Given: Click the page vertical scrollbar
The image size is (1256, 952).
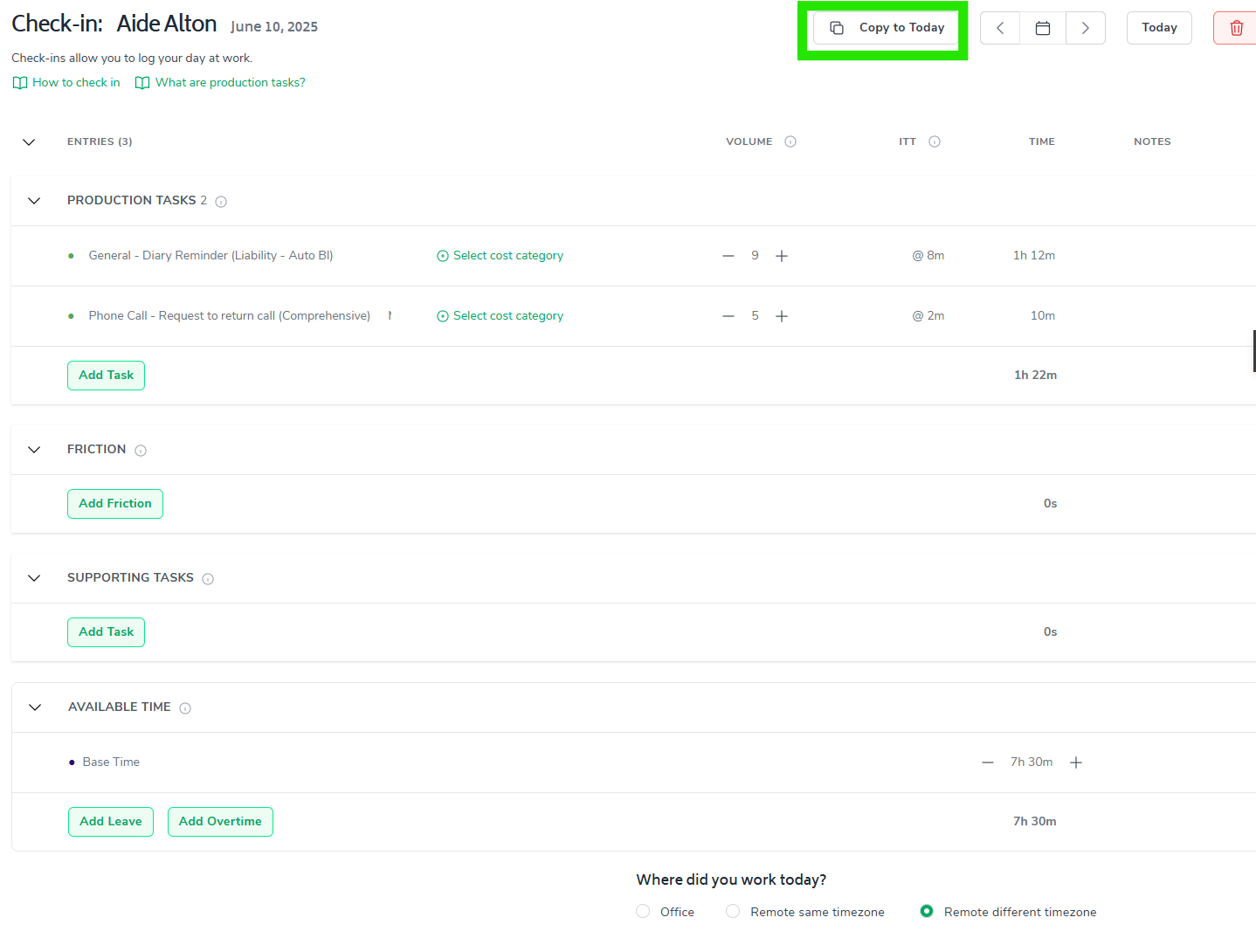Looking at the screenshot, I should click(x=1253, y=351).
